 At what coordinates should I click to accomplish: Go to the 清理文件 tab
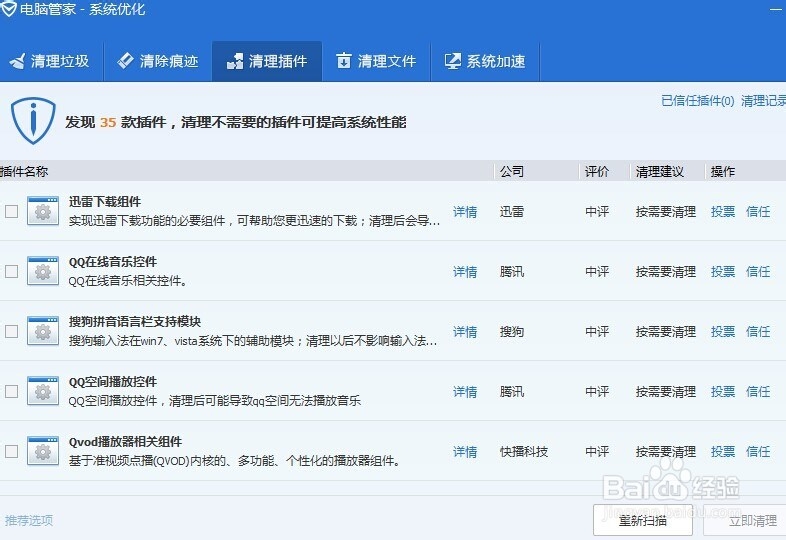376,61
